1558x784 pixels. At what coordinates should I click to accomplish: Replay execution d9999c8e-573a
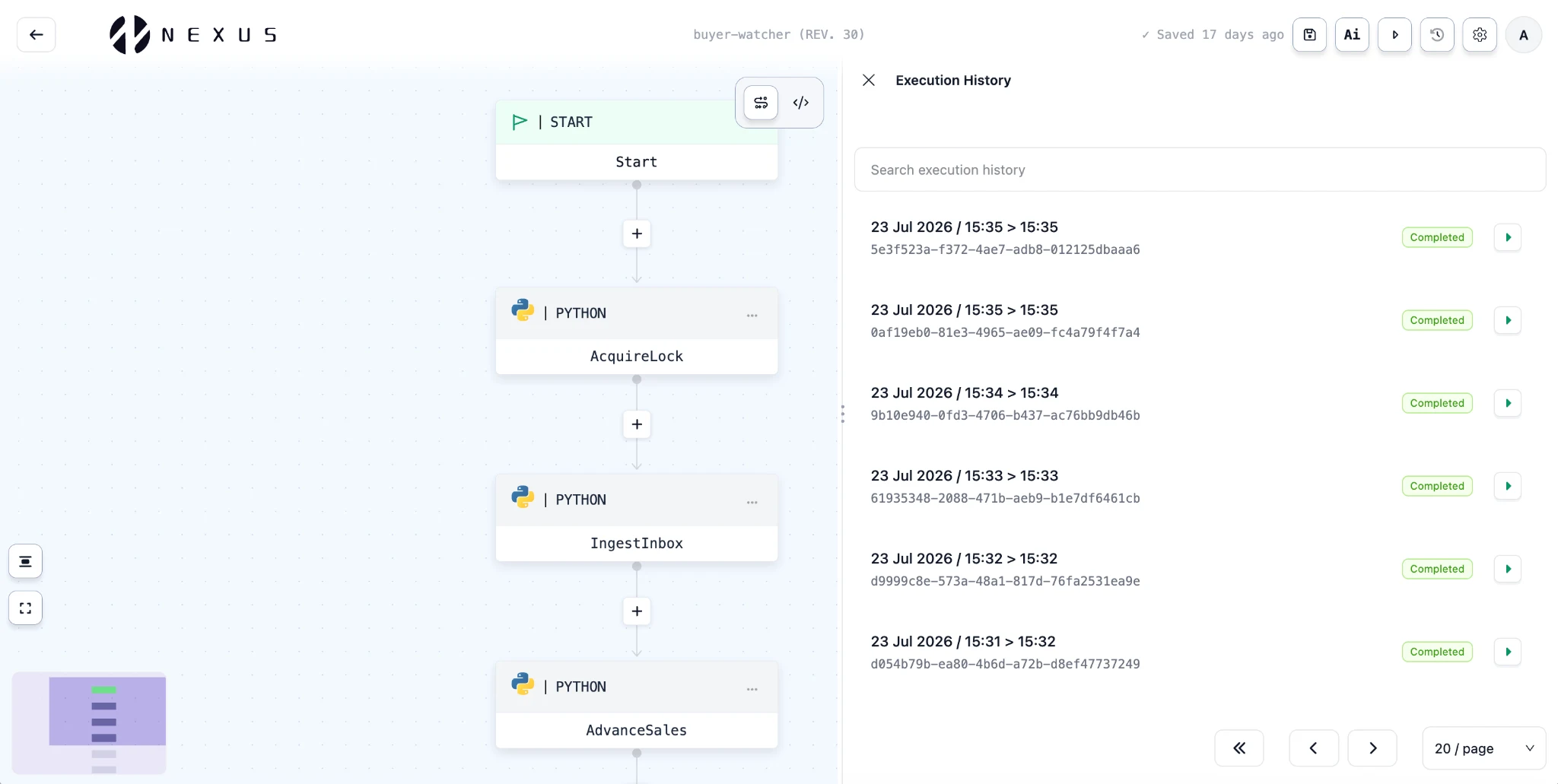pos(1507,569)
